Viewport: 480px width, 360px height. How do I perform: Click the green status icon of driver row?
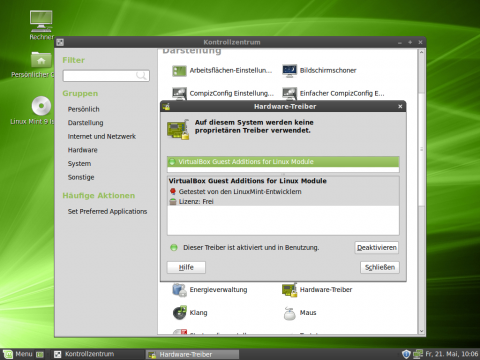tap(172, 162)
